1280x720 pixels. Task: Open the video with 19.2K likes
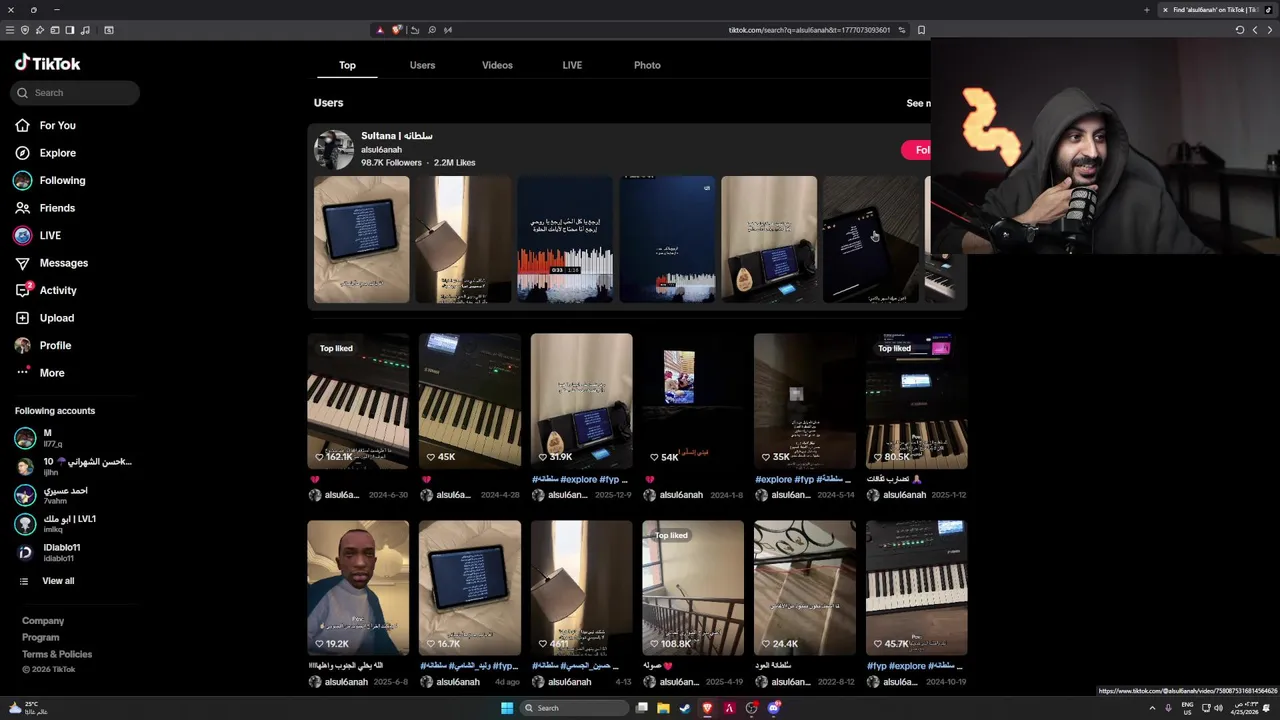pos(358,588)
